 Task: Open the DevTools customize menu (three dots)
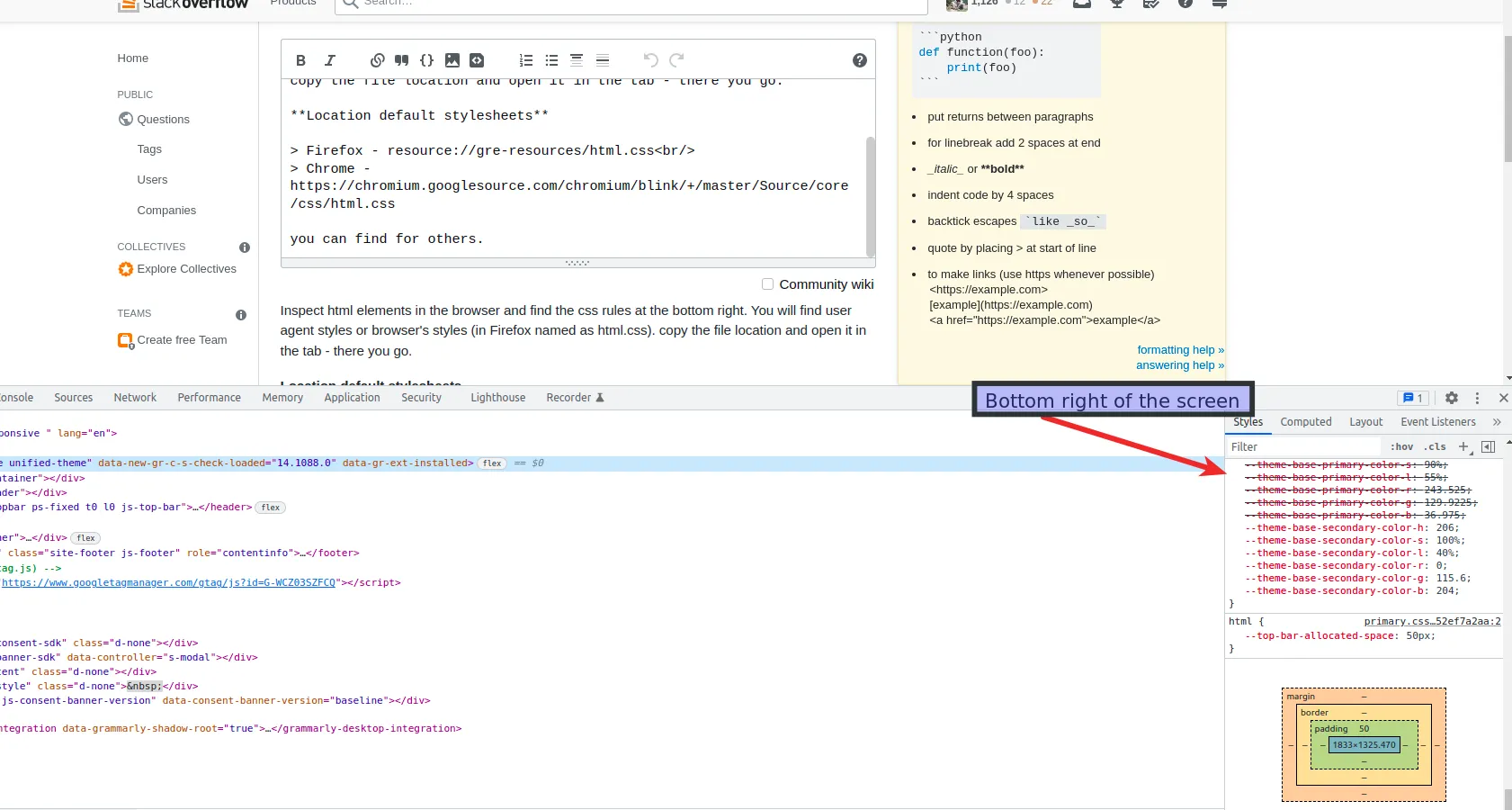coord(1477,398)
